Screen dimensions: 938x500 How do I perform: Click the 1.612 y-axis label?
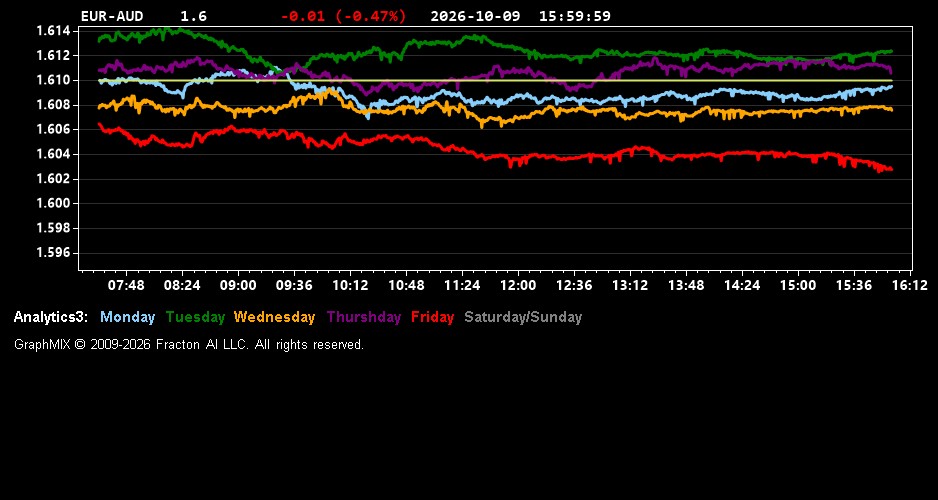coord(53,56)
